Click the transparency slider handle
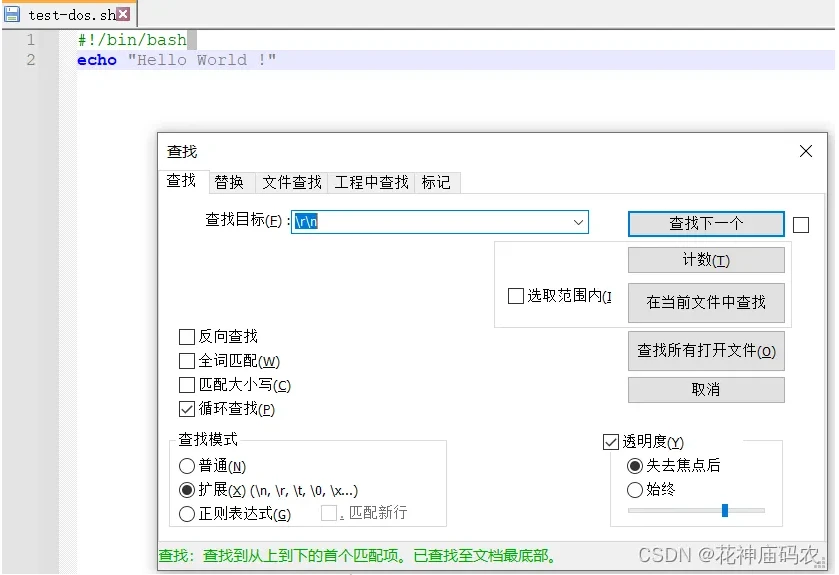Screen dimensions: 839x575 click(x=724, y=510)
